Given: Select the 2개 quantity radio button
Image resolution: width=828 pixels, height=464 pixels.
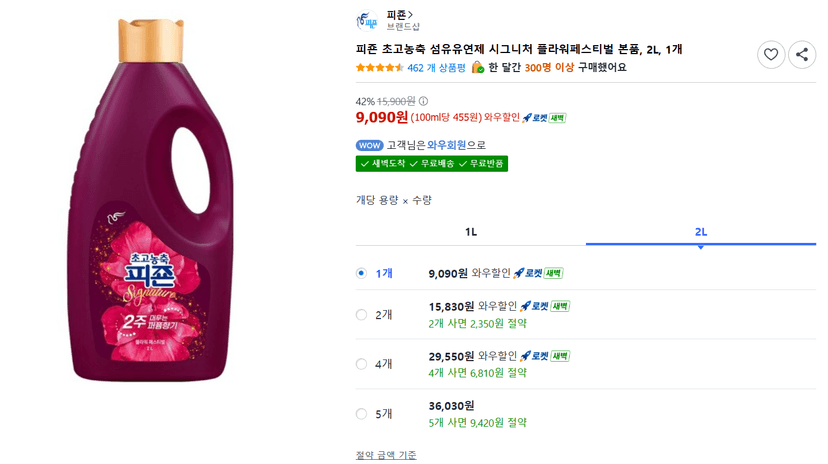Looking at the screenshot, I should (361, 315).
